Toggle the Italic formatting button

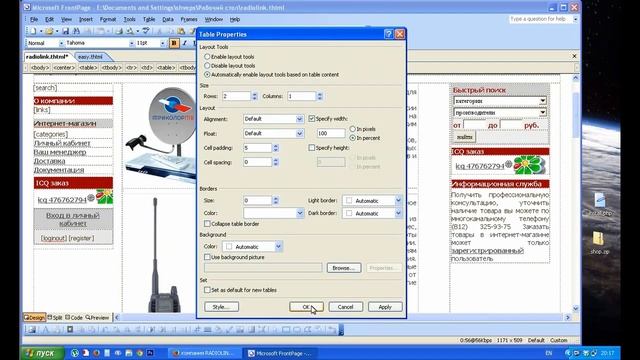pyautogui.click(x=184, y=43)
